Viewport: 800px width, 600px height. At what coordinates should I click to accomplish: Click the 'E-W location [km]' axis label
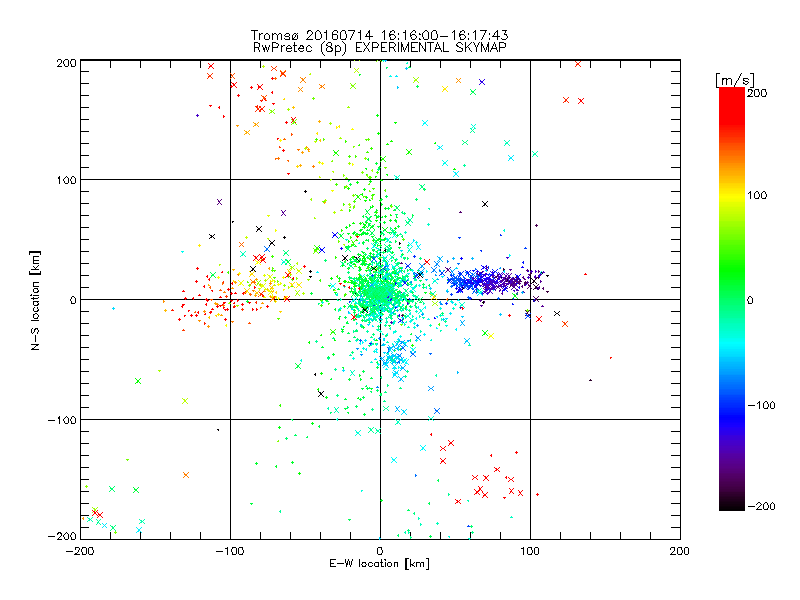pyautogui.click(x=379, y=564)
